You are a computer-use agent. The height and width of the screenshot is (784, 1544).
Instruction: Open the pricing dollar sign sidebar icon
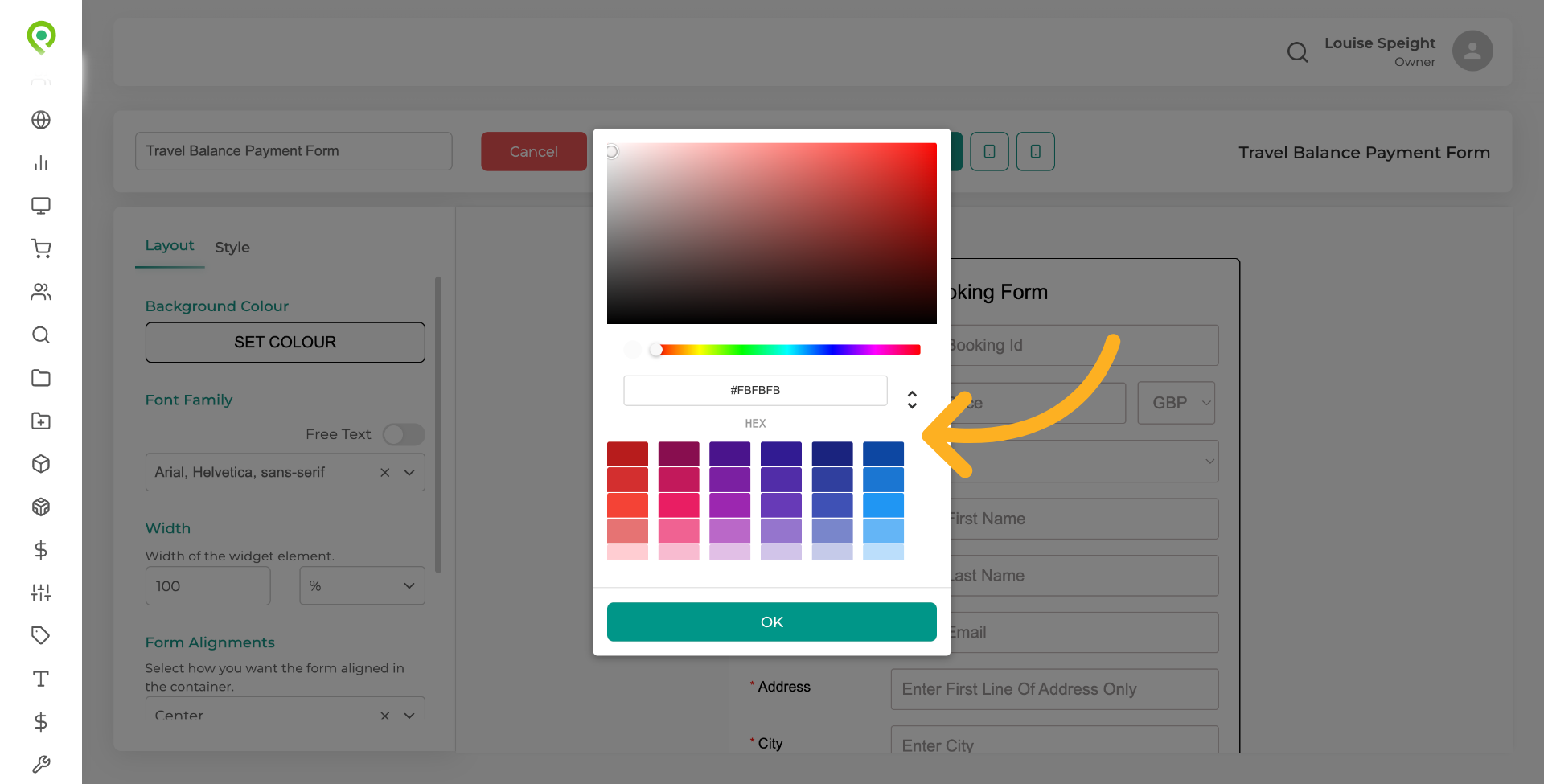[40, 550]
